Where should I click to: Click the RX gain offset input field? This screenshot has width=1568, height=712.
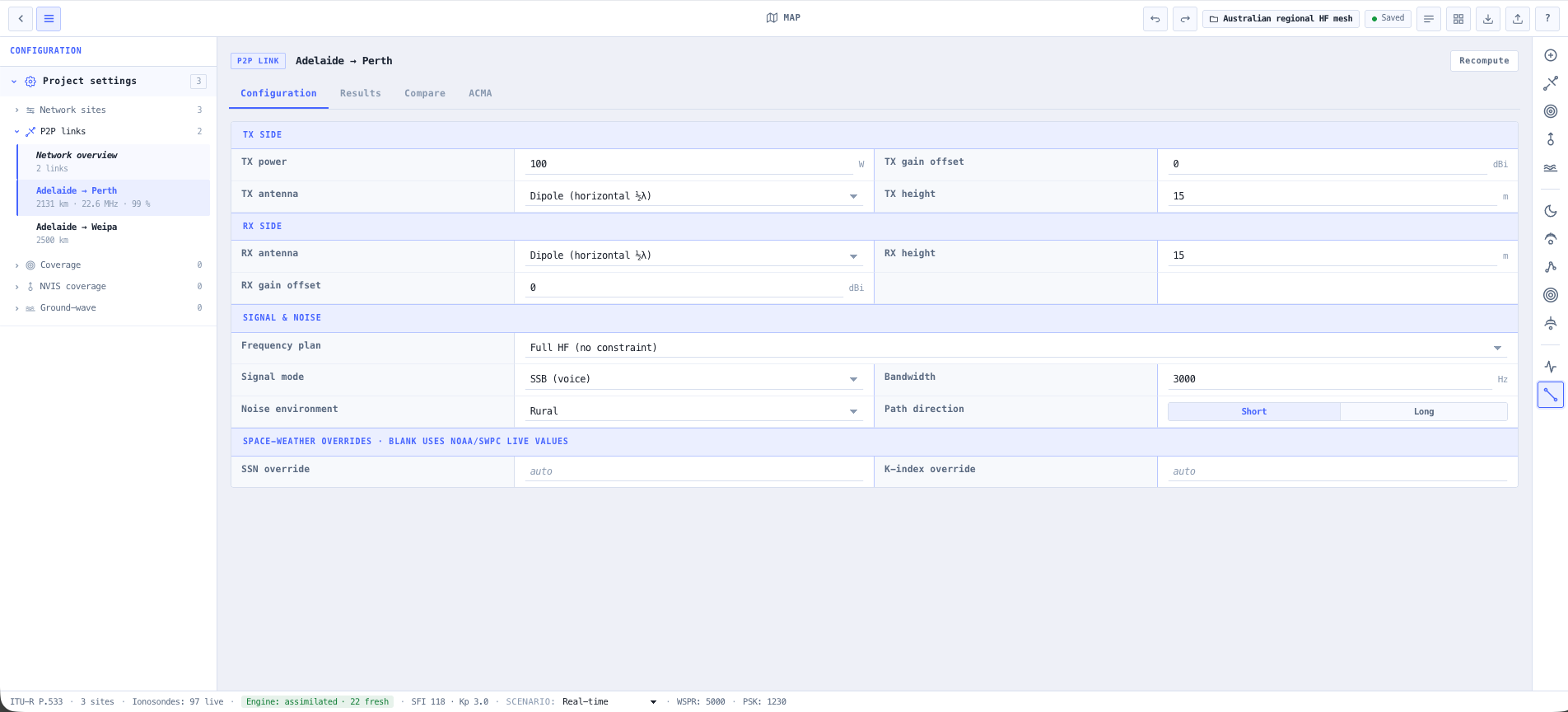[684, 288]
